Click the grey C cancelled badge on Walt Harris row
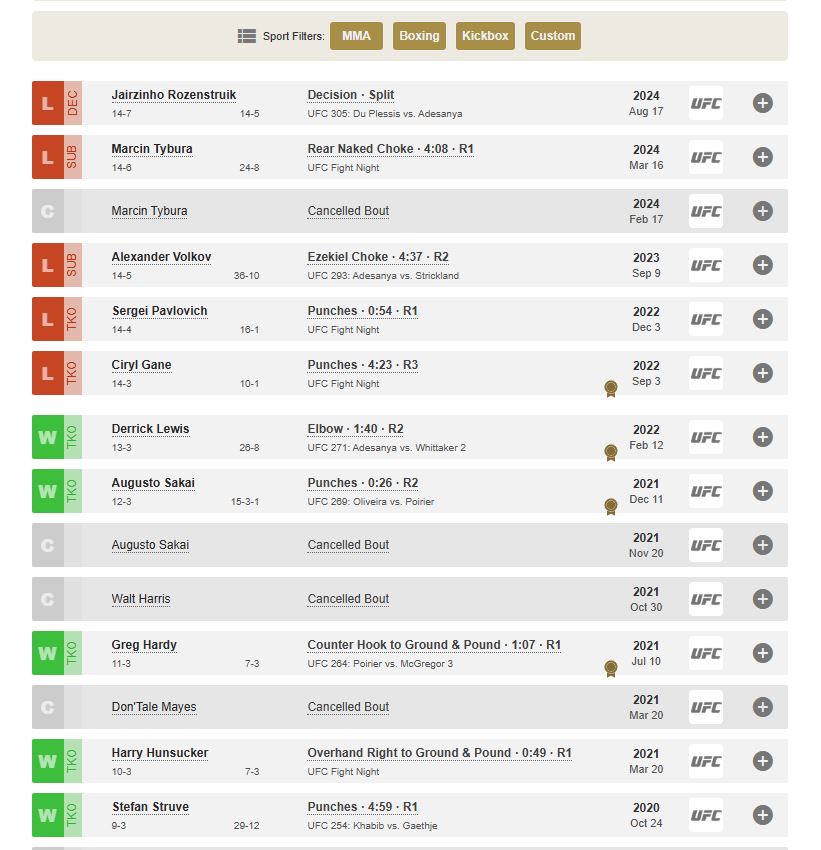 (48, 599)
